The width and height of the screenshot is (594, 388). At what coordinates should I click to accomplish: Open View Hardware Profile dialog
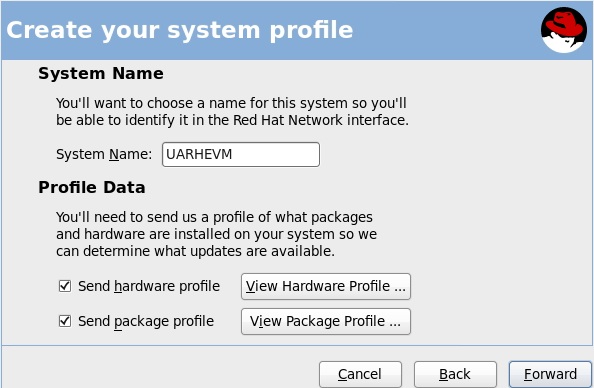[326, 286]
